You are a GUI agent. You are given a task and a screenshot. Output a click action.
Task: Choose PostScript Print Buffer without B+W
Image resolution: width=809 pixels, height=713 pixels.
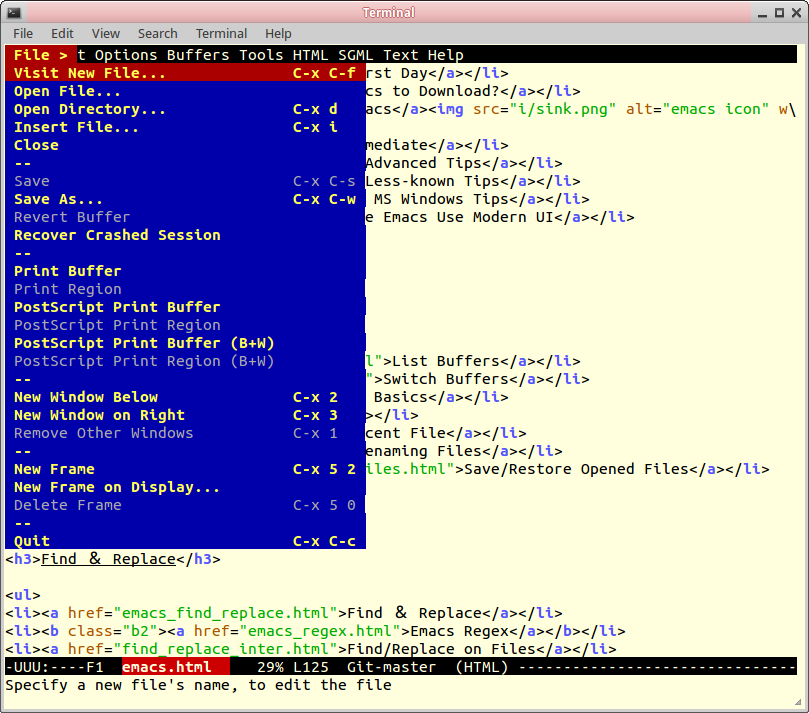coord(185,307)
